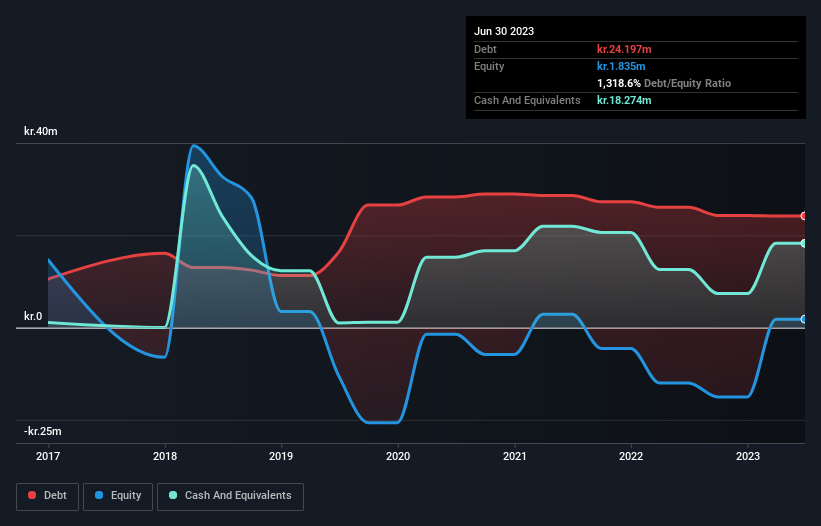The height and width of the screenshot is (526, 821).
Task: Toggle Cash And Equivalents legend button
Action: click(x=230, y=496)
